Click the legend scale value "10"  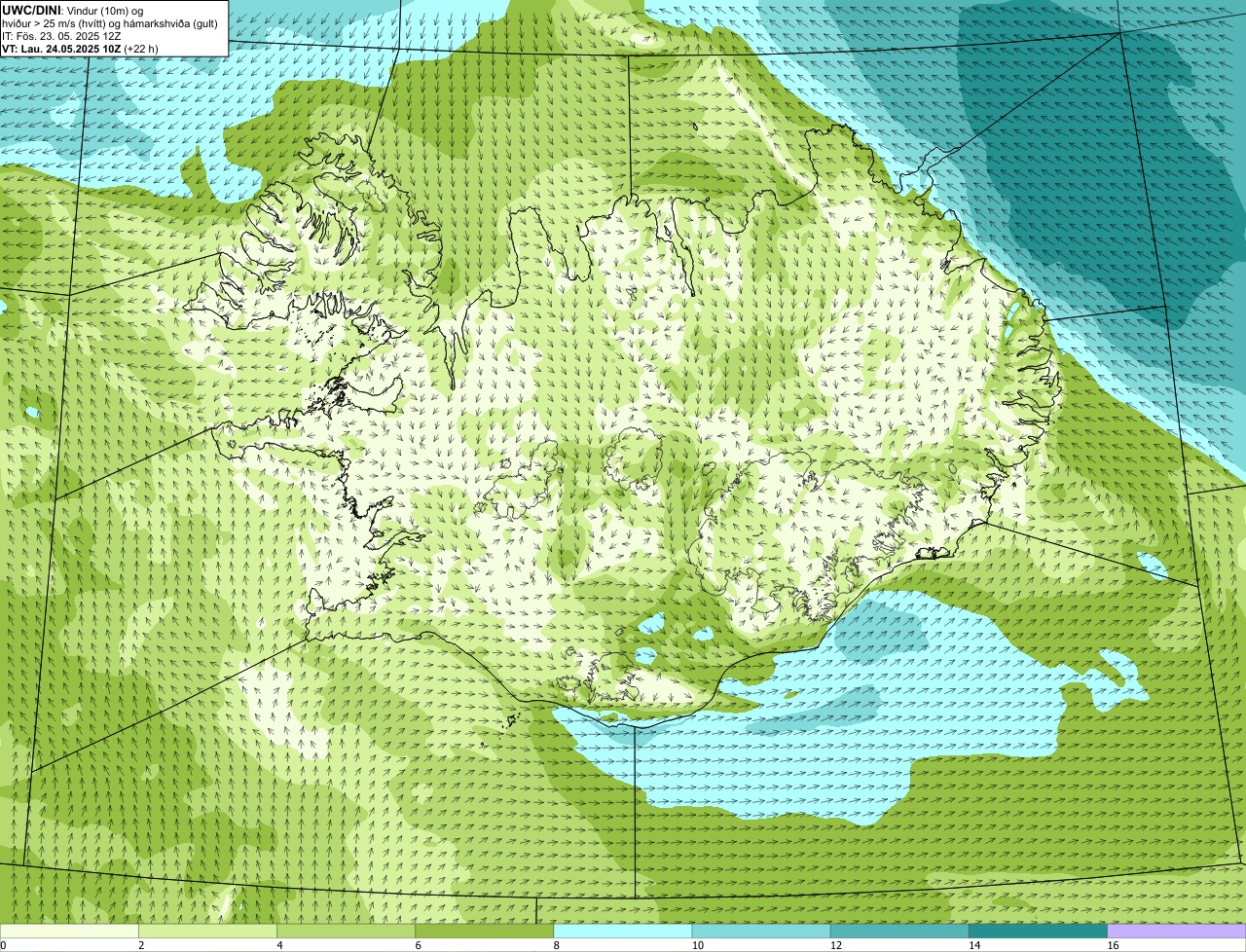click(697, 945)
